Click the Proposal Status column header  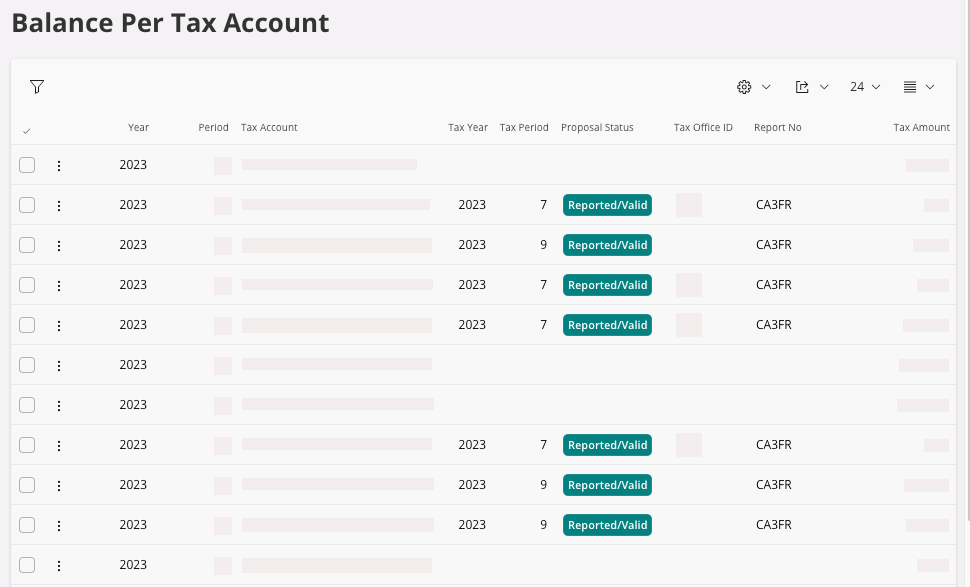point(597,128)
